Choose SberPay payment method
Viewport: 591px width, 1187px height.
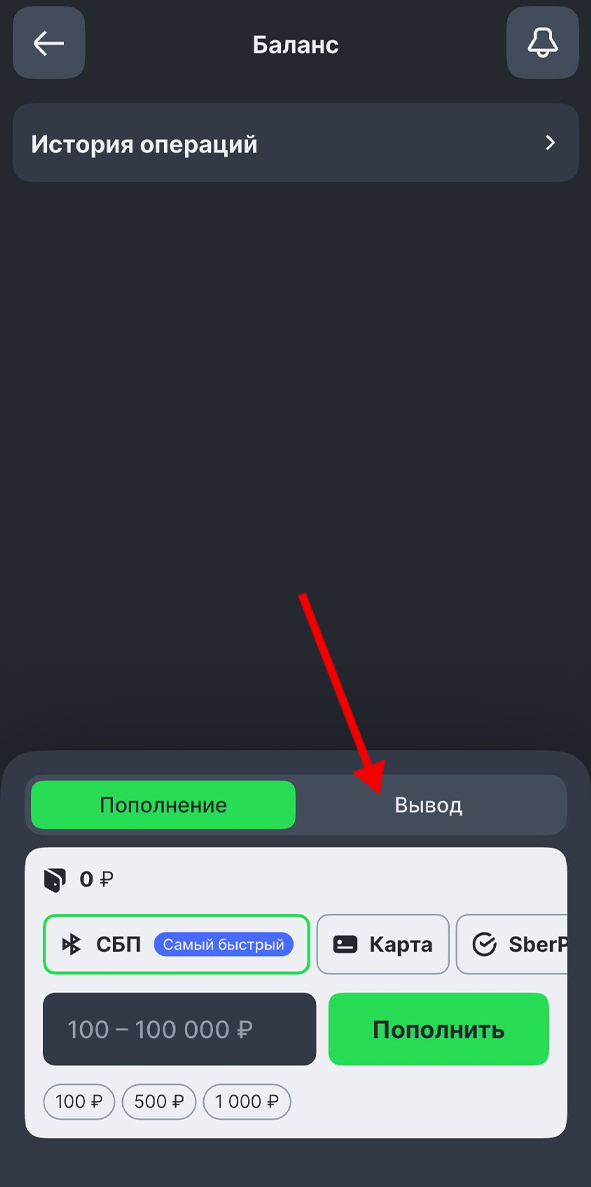(512, 944)
